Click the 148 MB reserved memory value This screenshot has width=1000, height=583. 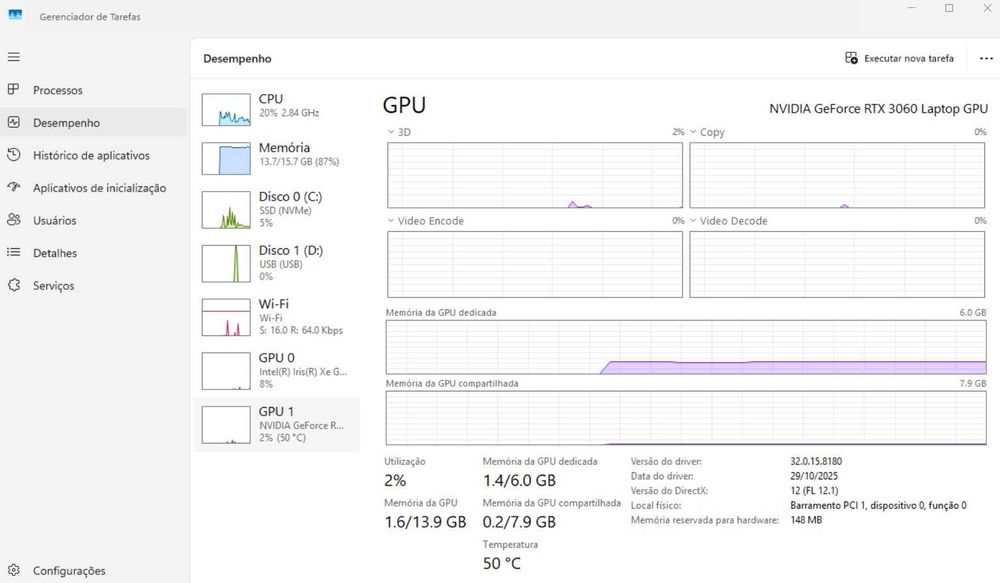click(806, 520)
